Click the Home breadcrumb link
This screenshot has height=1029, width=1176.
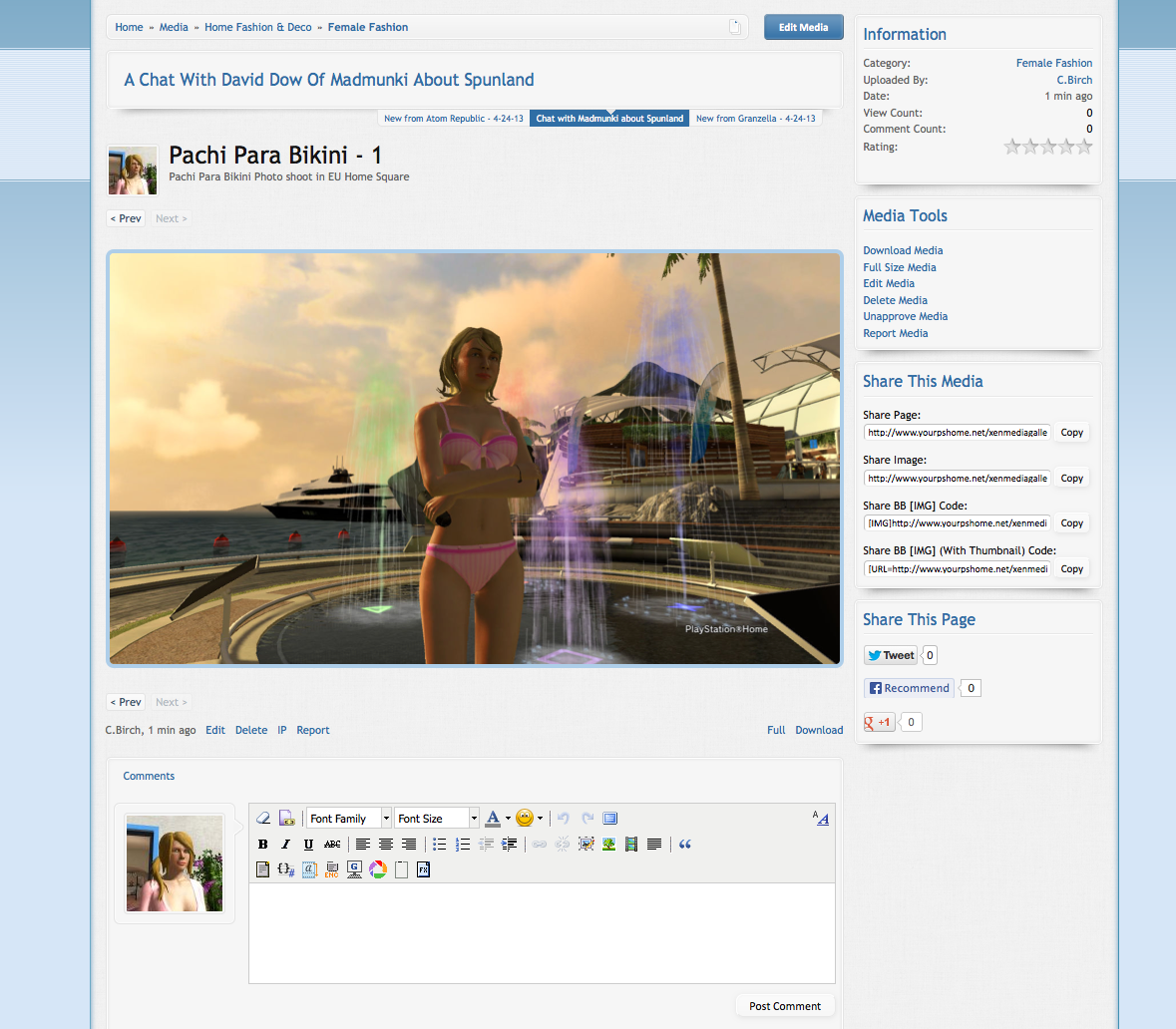129,27
